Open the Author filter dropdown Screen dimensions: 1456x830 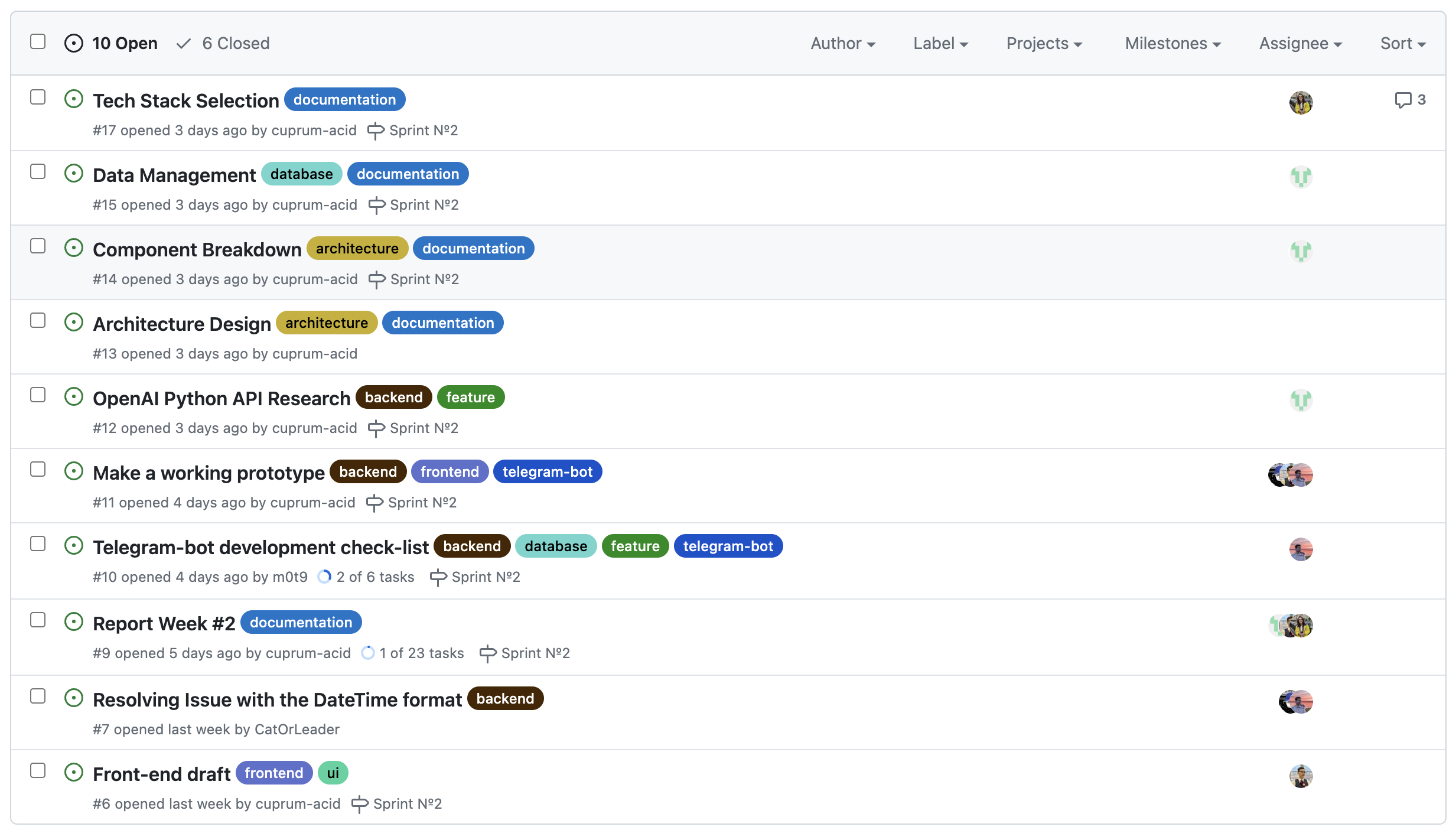tap(842, 44)
